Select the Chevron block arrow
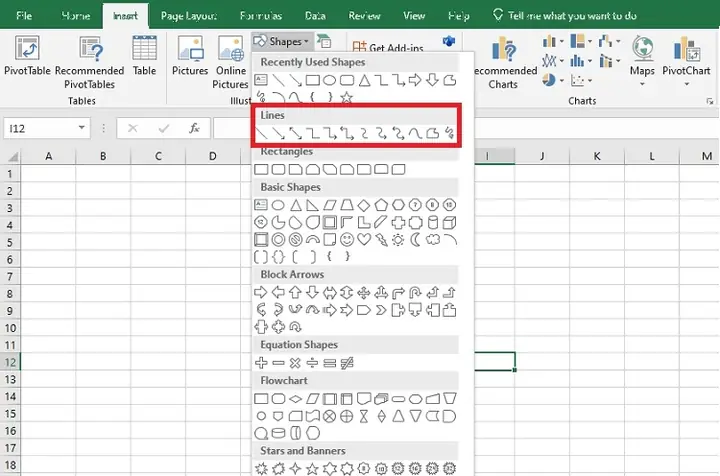The width and height of the screenshot is (720, 476). (x=381, y=310)
